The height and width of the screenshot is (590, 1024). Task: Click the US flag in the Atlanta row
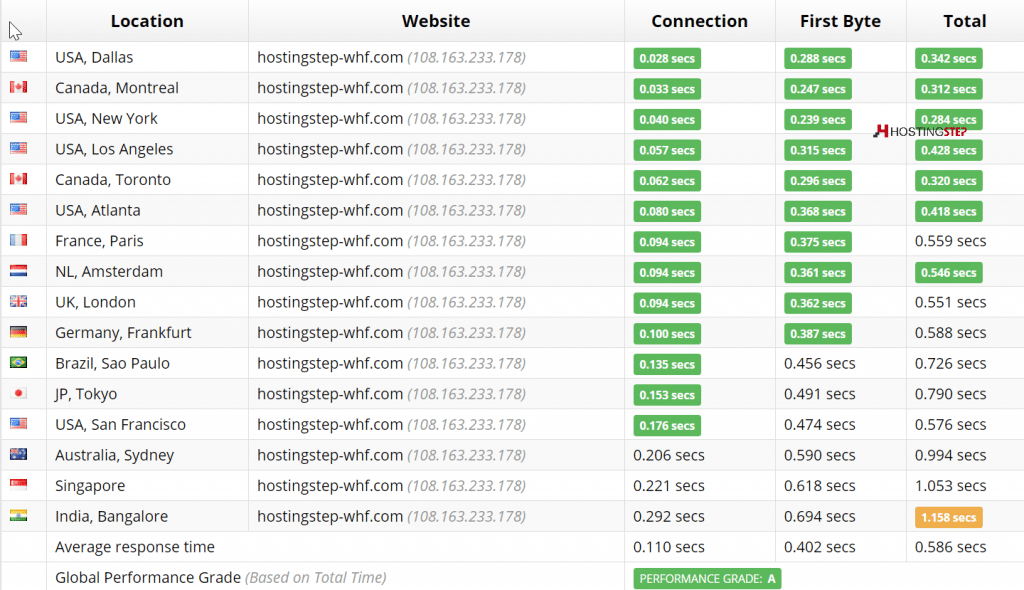[18, 209]
